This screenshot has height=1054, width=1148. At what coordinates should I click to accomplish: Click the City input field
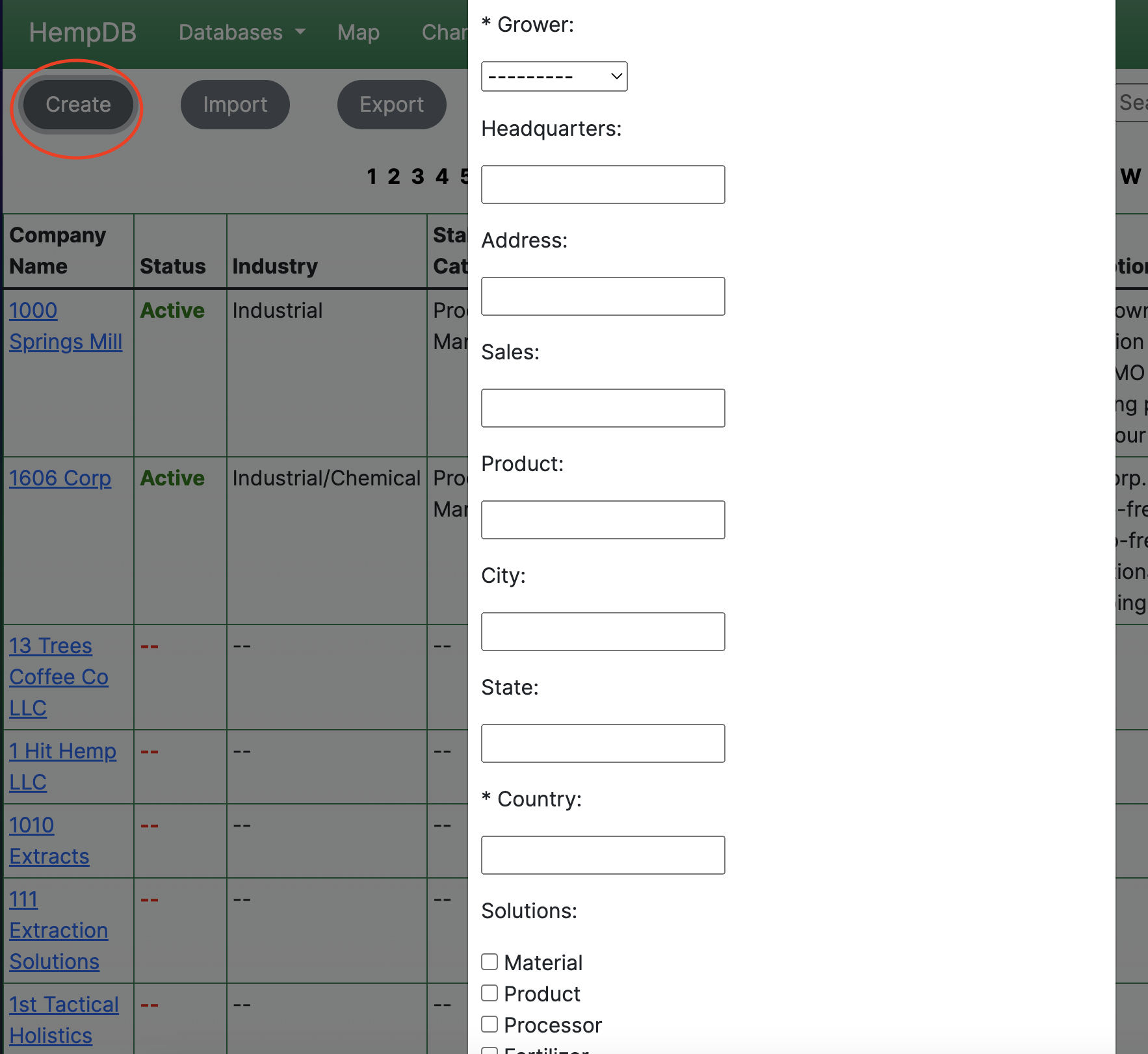[x=603, y=632]
